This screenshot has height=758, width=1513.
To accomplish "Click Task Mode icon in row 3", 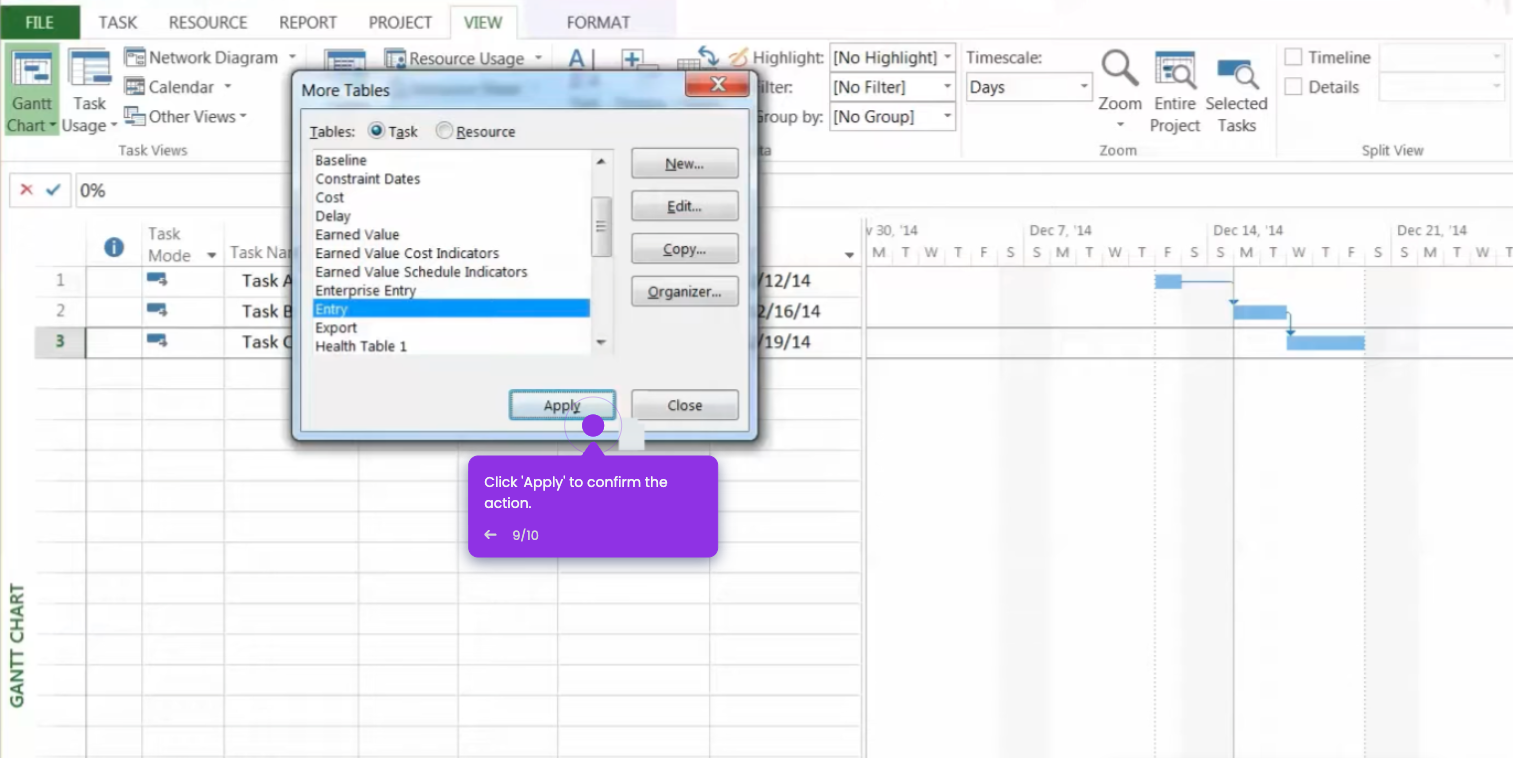I will tap(157, 341).
